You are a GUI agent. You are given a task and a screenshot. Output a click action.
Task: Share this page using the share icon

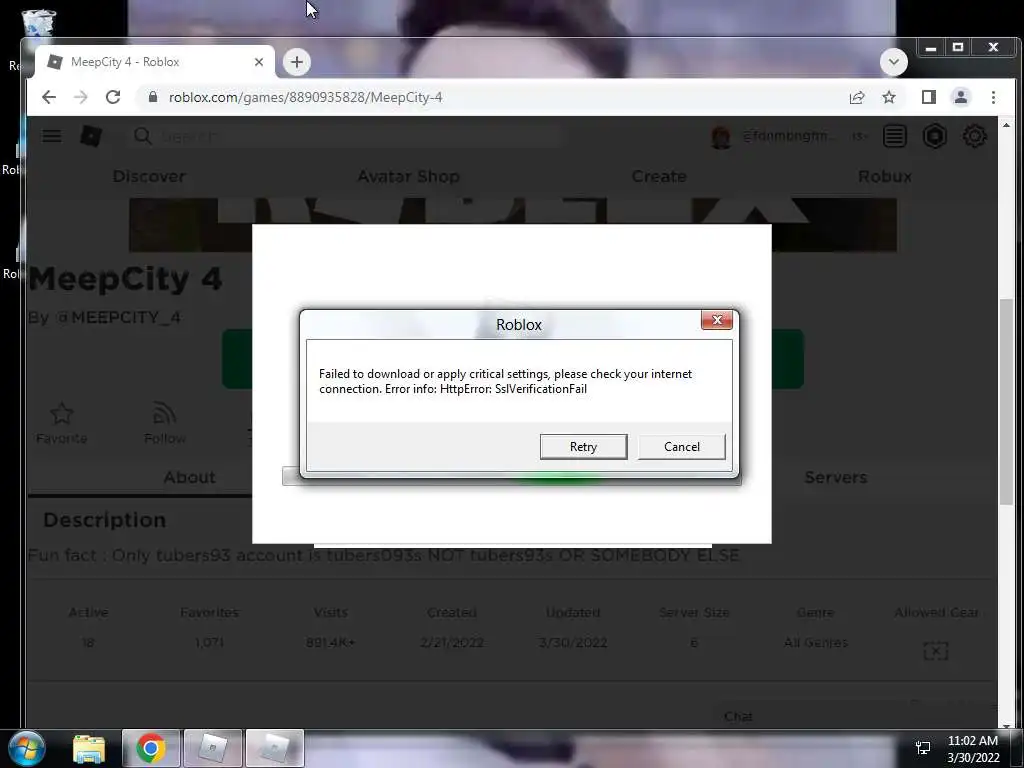[x=857, y=97]
